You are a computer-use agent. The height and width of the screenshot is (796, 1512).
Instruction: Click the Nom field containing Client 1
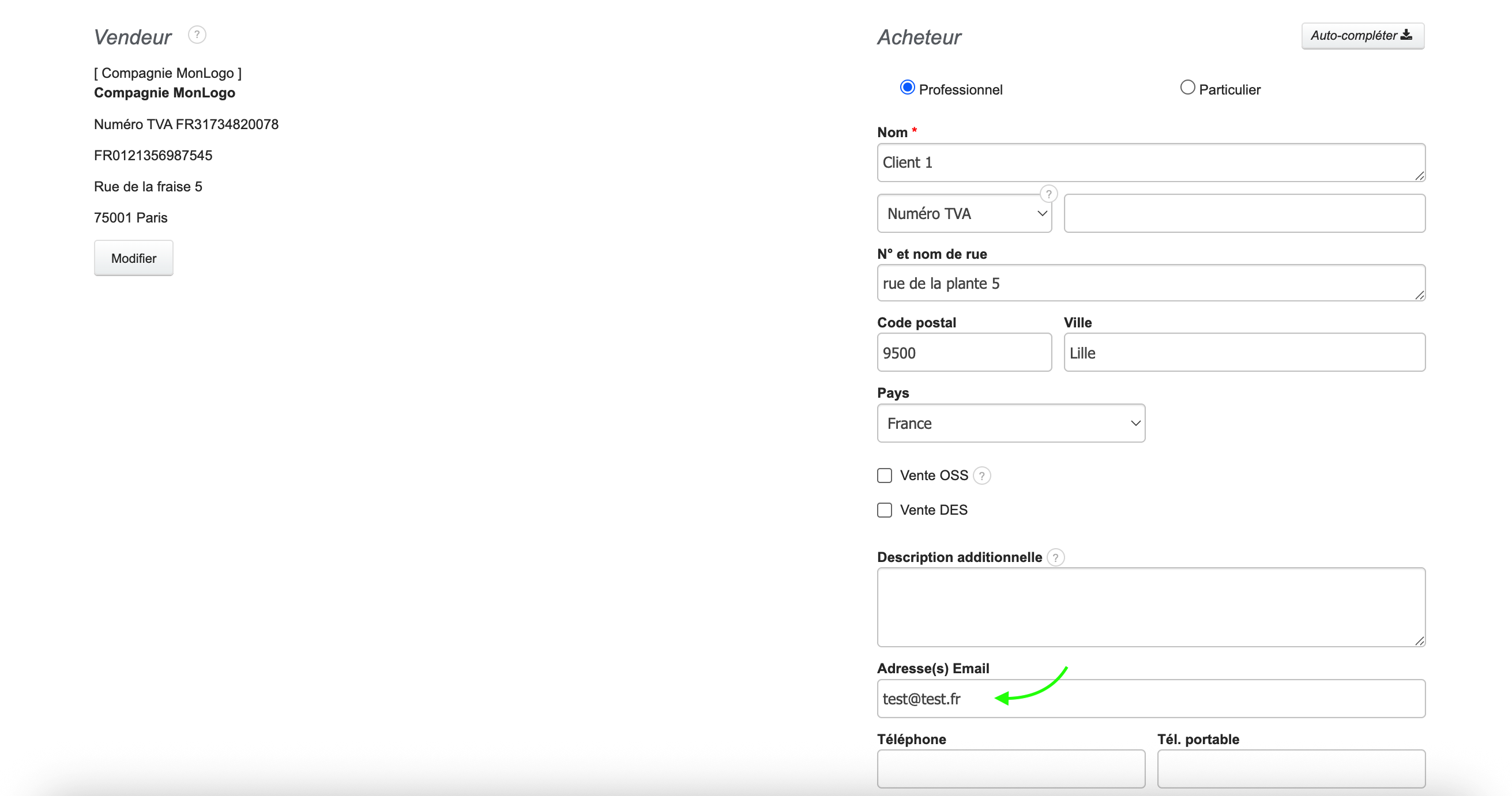[x=1150, y=163]
